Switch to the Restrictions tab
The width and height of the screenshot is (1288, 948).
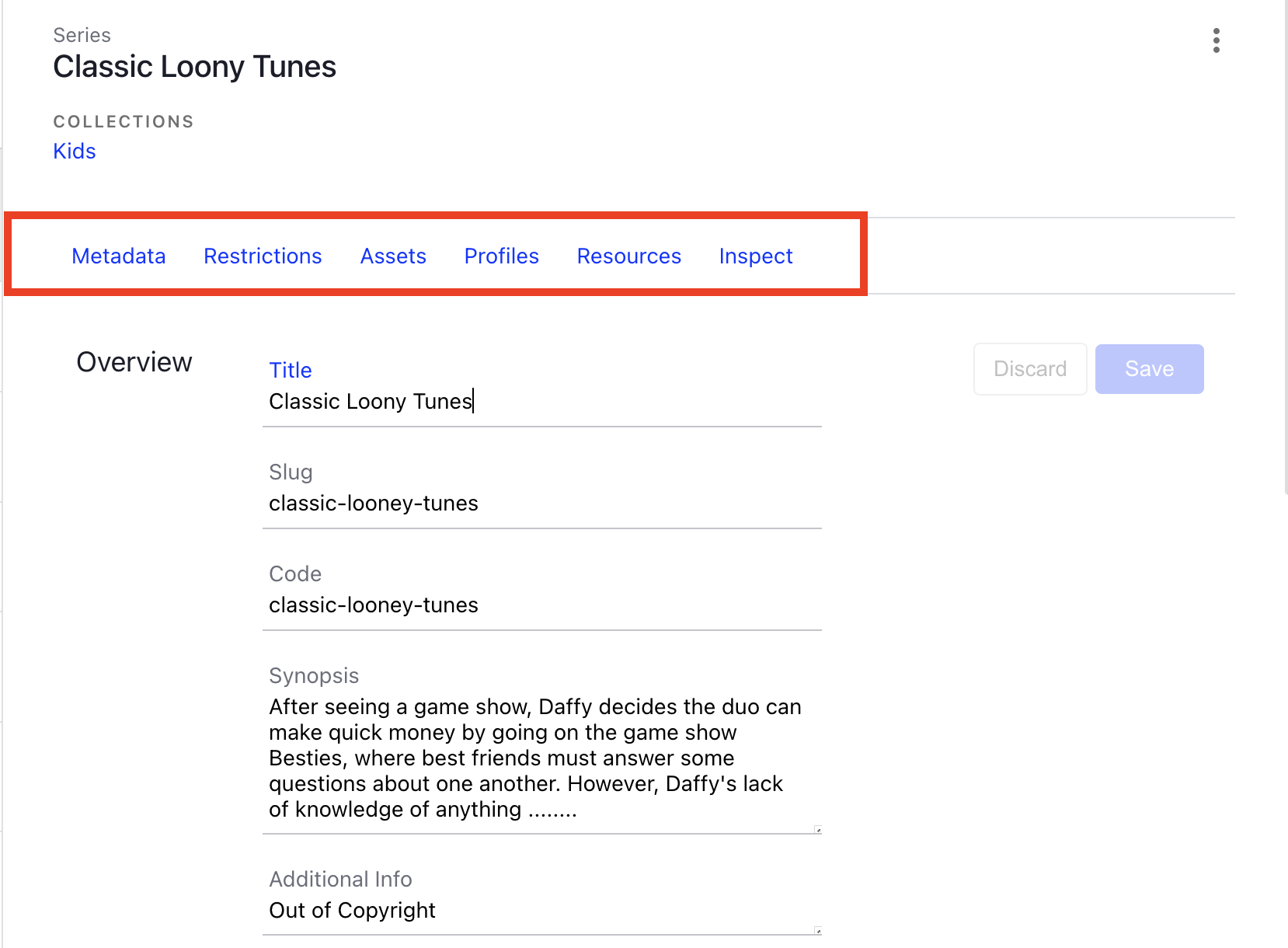[x=263, y=256]
